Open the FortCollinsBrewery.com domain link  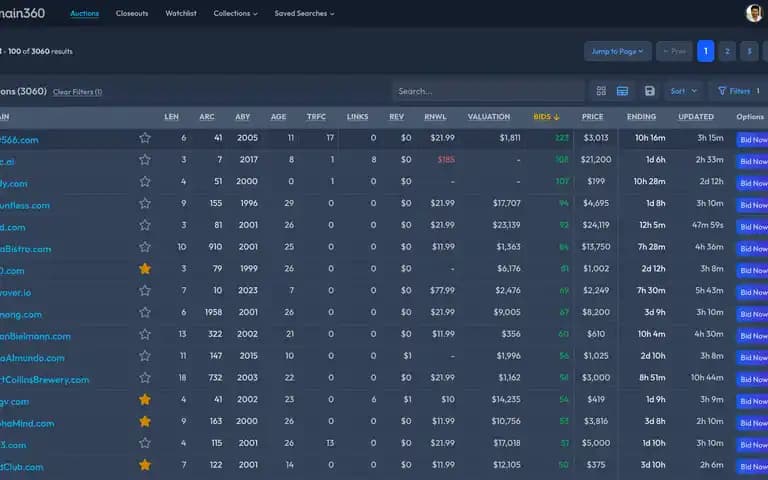coord(45,380)
